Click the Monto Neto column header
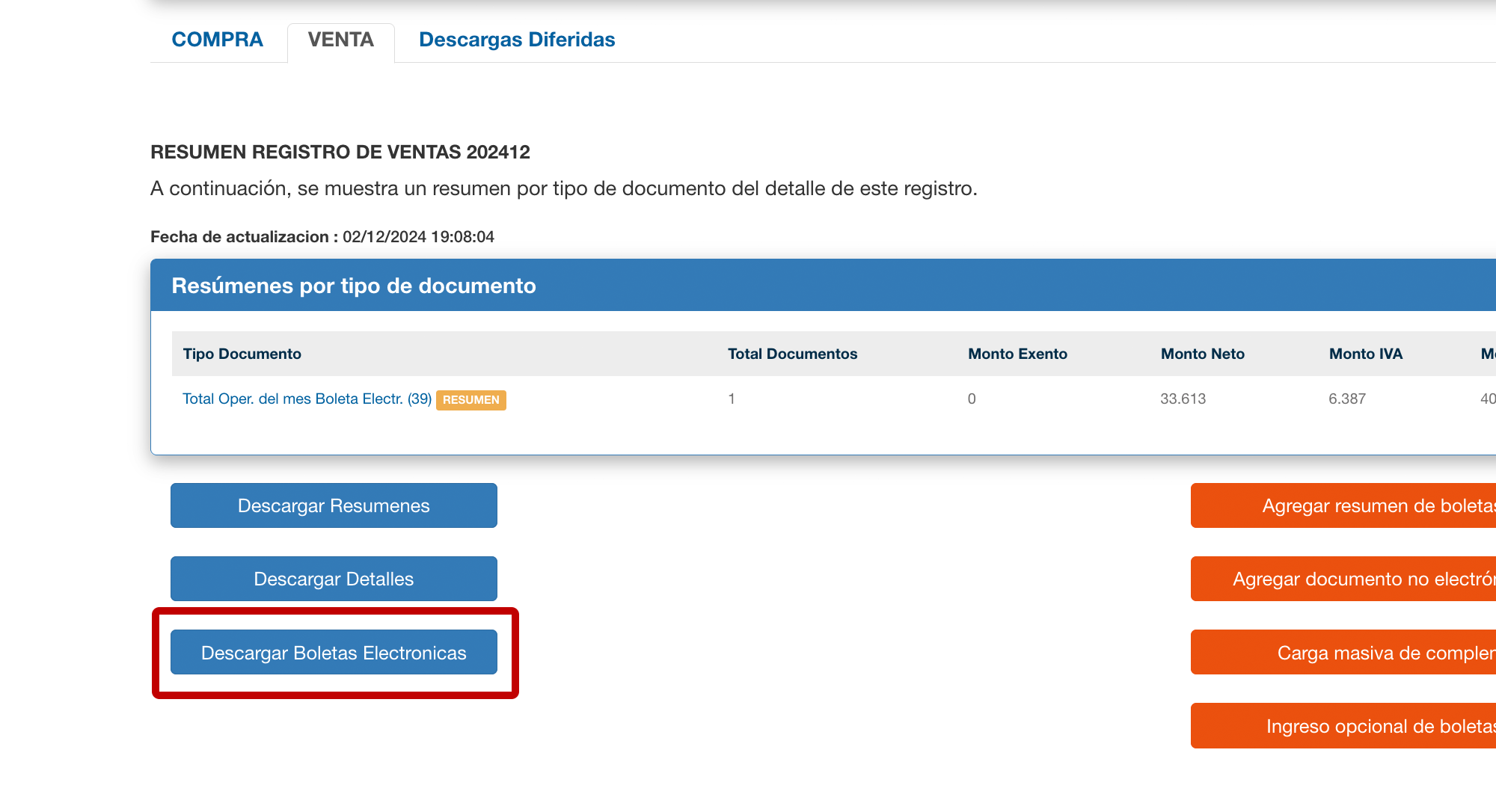The image size is (1496, 812). [1202, 354]
